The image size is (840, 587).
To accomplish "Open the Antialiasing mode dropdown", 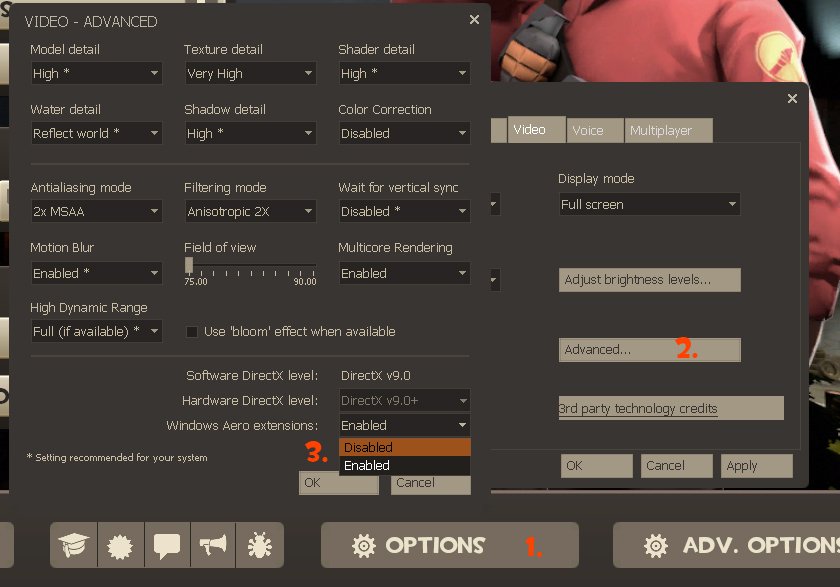I will coord(95,212).
